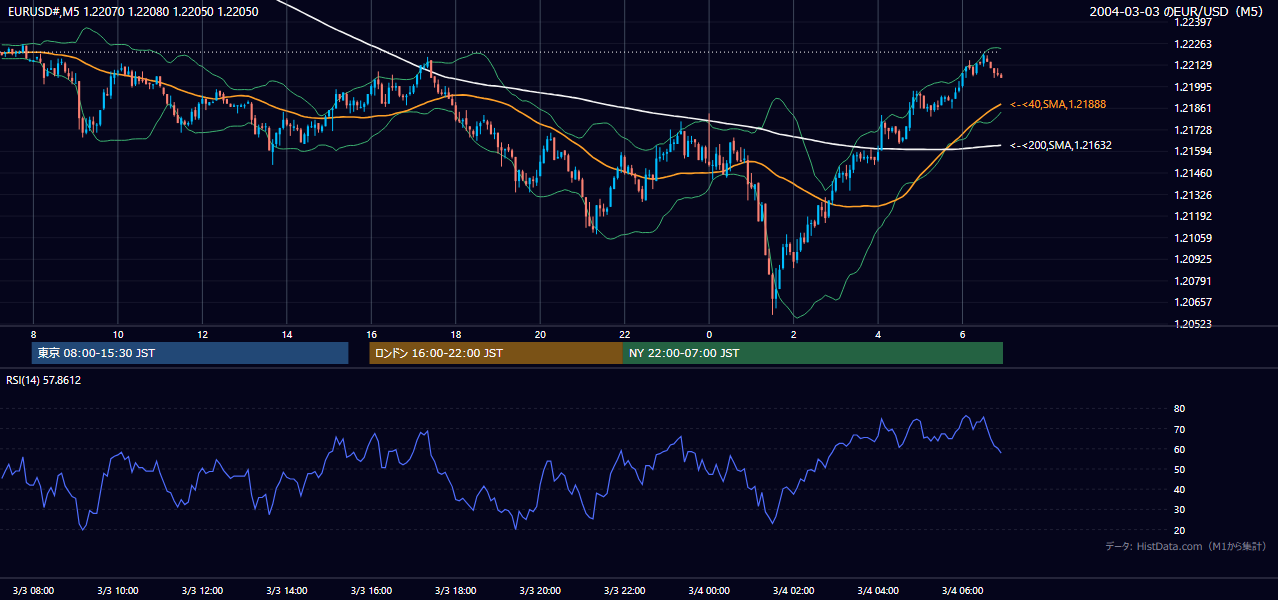1278x600 pixels.
Task: Click the 3/4 04:00 time label
Action: 878,590
